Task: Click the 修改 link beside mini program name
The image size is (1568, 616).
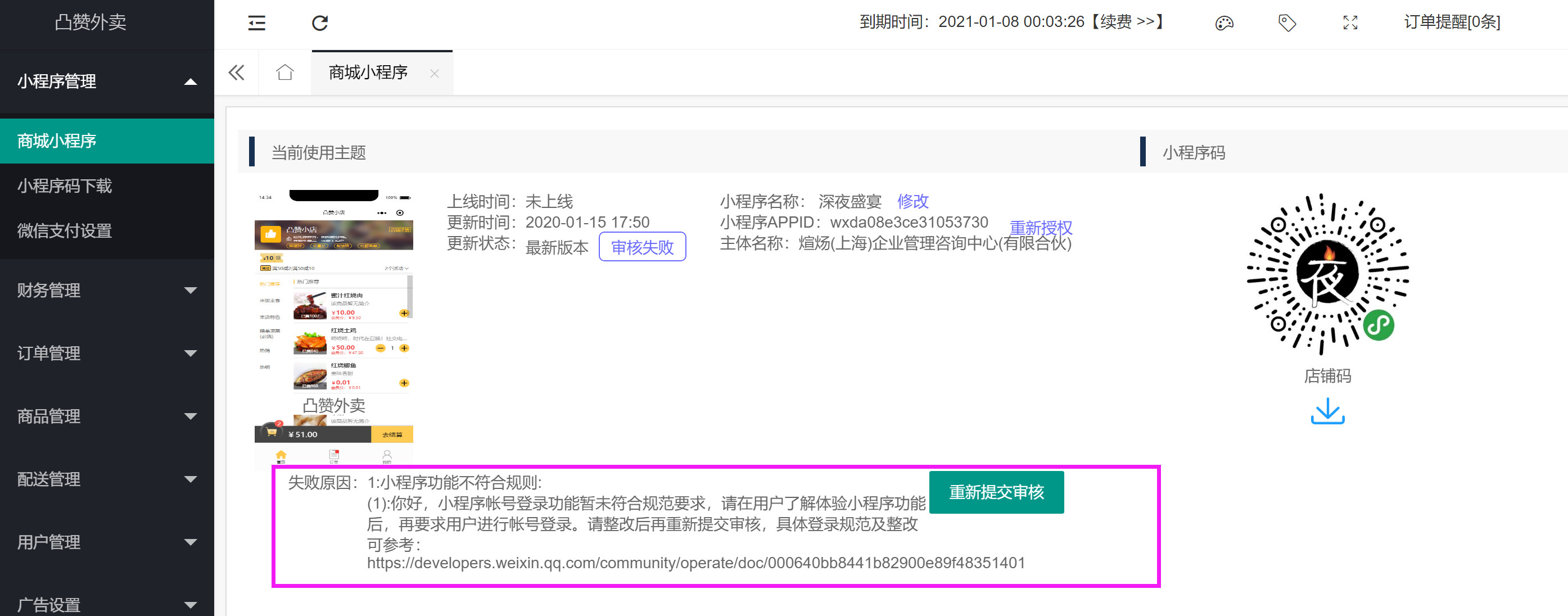Action: (x=912, y=201)
